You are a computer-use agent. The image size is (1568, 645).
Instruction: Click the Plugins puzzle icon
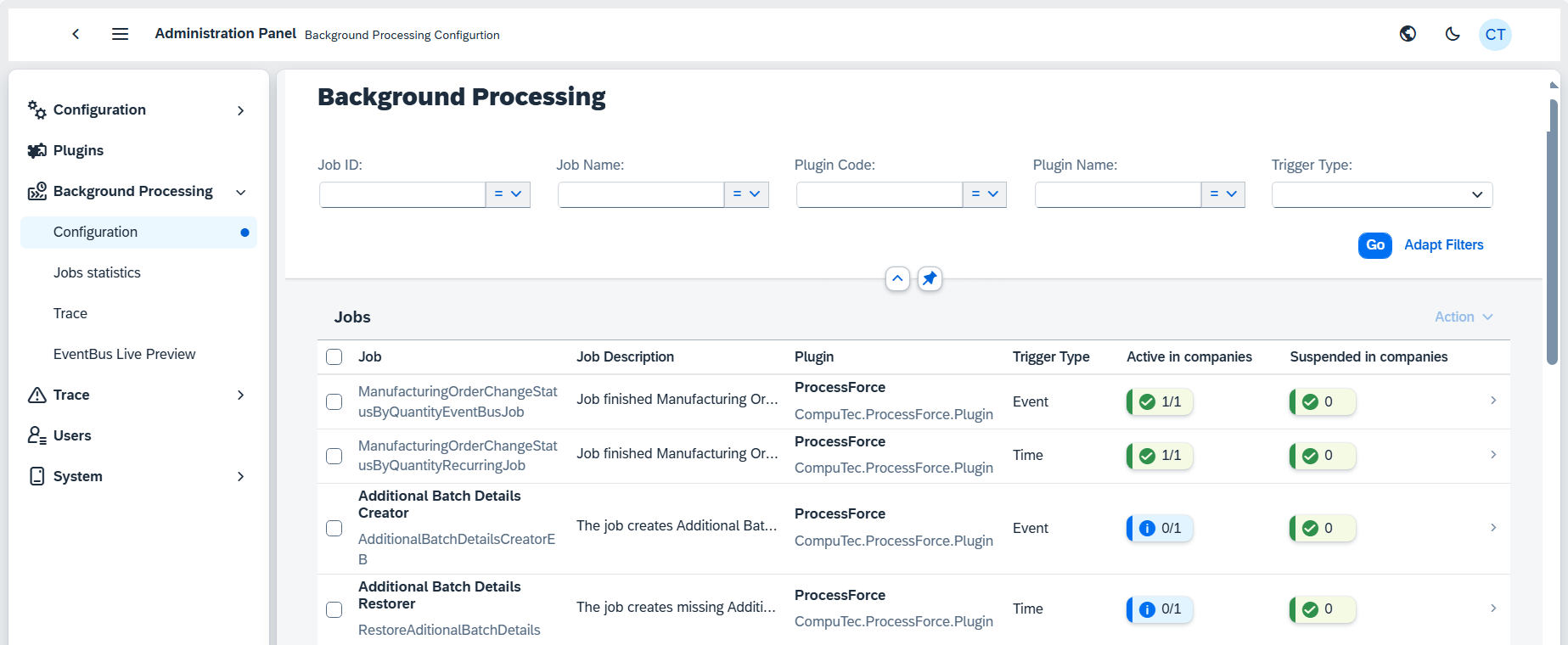pyautogui.click(x=37, y=150)
